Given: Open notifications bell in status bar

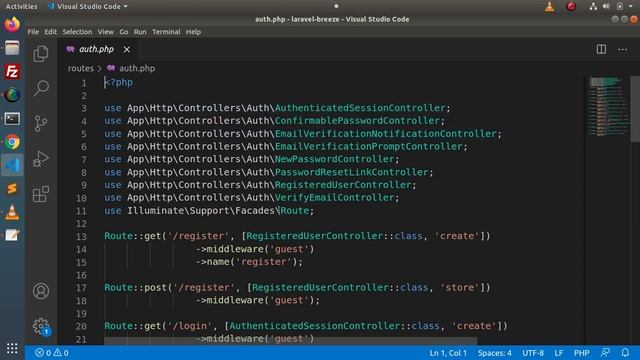Looking at the screenshot, I should [x=625, y=353].
